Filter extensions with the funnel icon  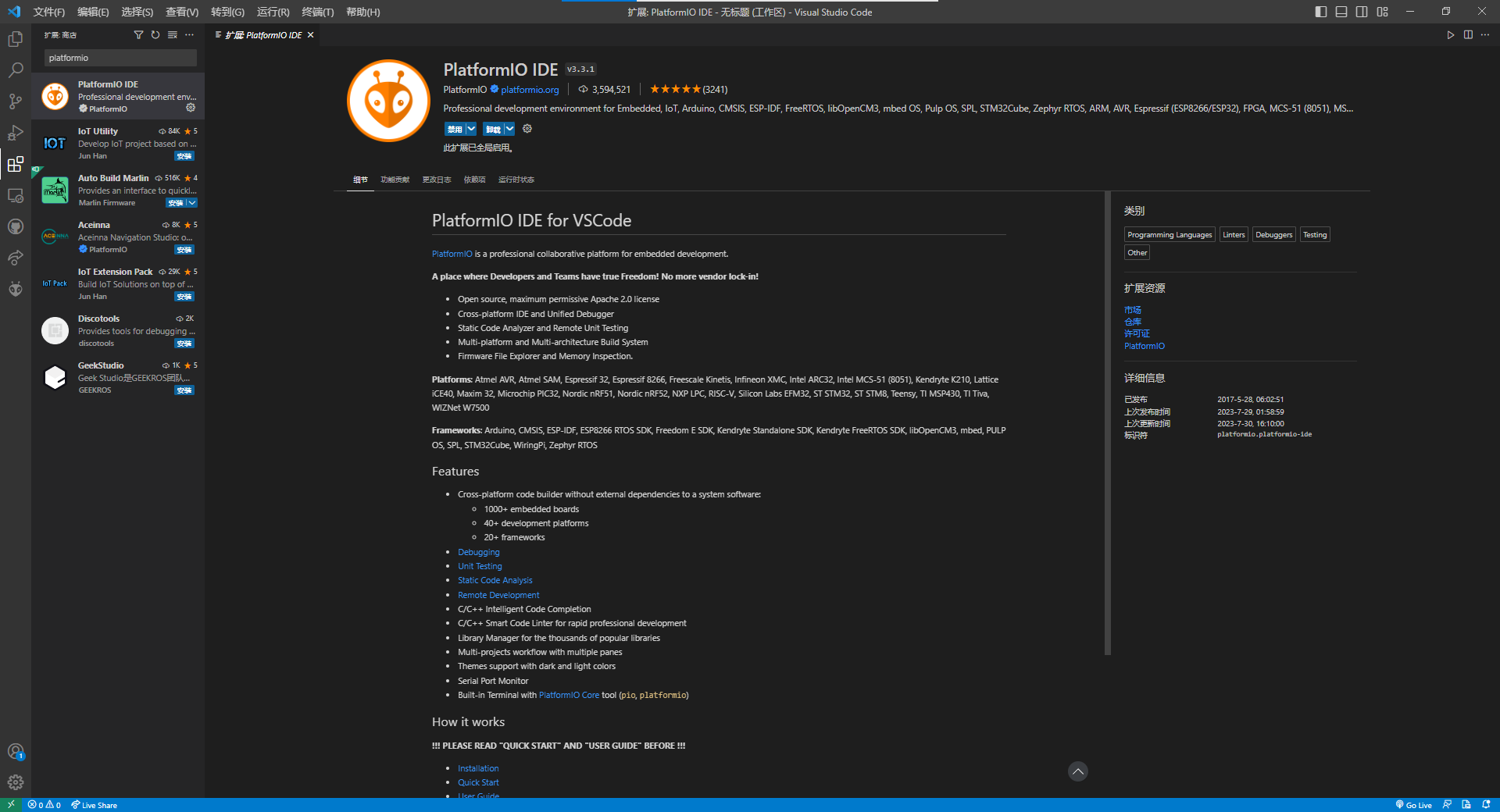(x=138, y=35)
